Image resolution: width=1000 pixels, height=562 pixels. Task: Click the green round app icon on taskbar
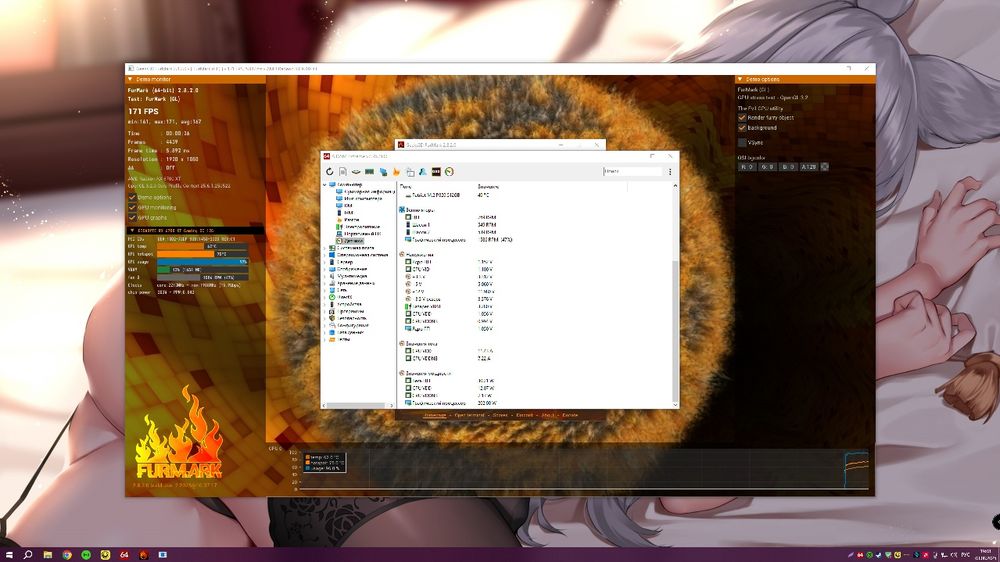click(x=85, y=555)
